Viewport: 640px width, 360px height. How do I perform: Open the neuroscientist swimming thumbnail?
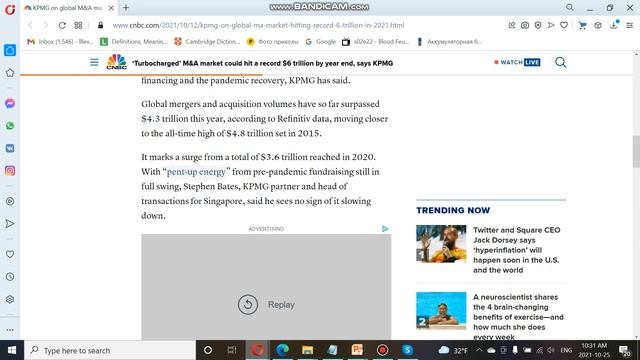pyautogui.click(x=441, y=311)
